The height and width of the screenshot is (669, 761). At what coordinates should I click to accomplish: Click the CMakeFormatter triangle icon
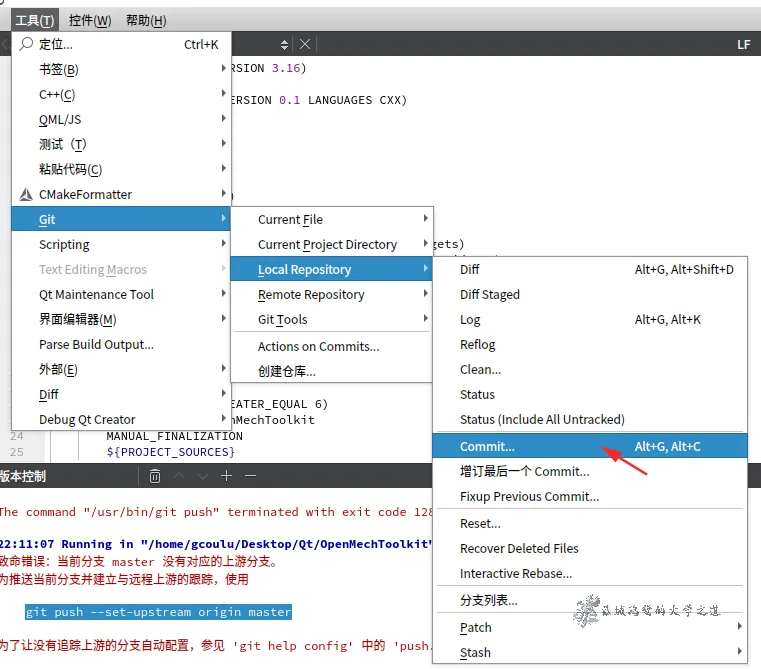pyautogui.click(x=26, y=195)
